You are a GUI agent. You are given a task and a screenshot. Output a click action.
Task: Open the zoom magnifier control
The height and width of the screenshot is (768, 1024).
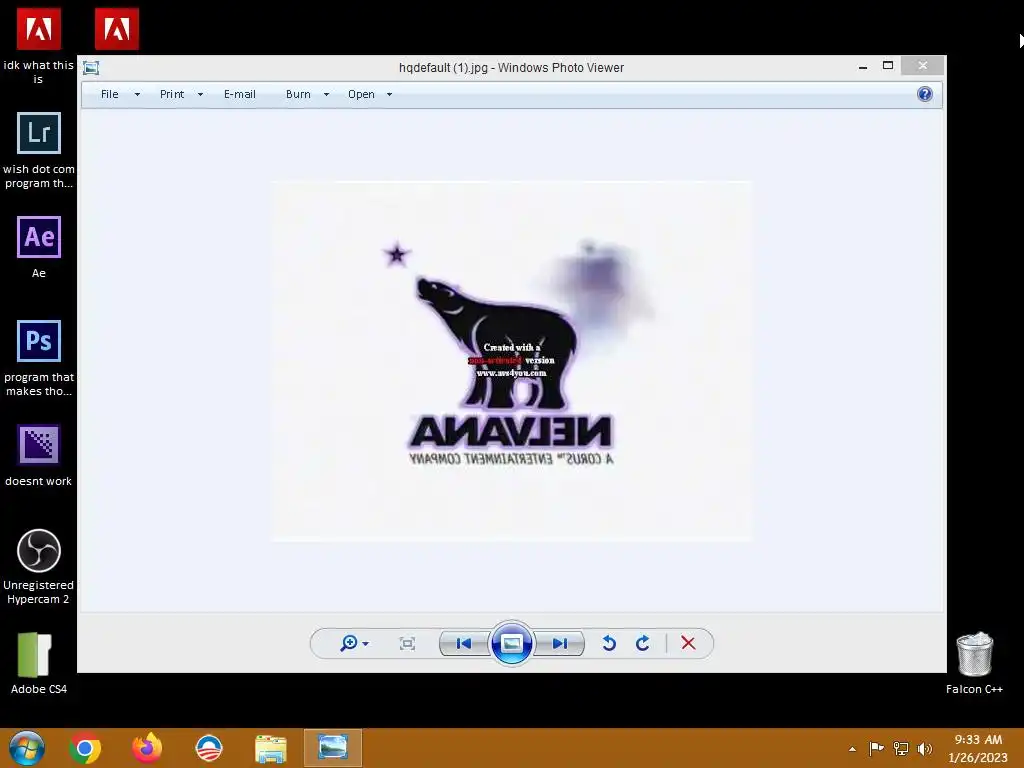(349, 643)
